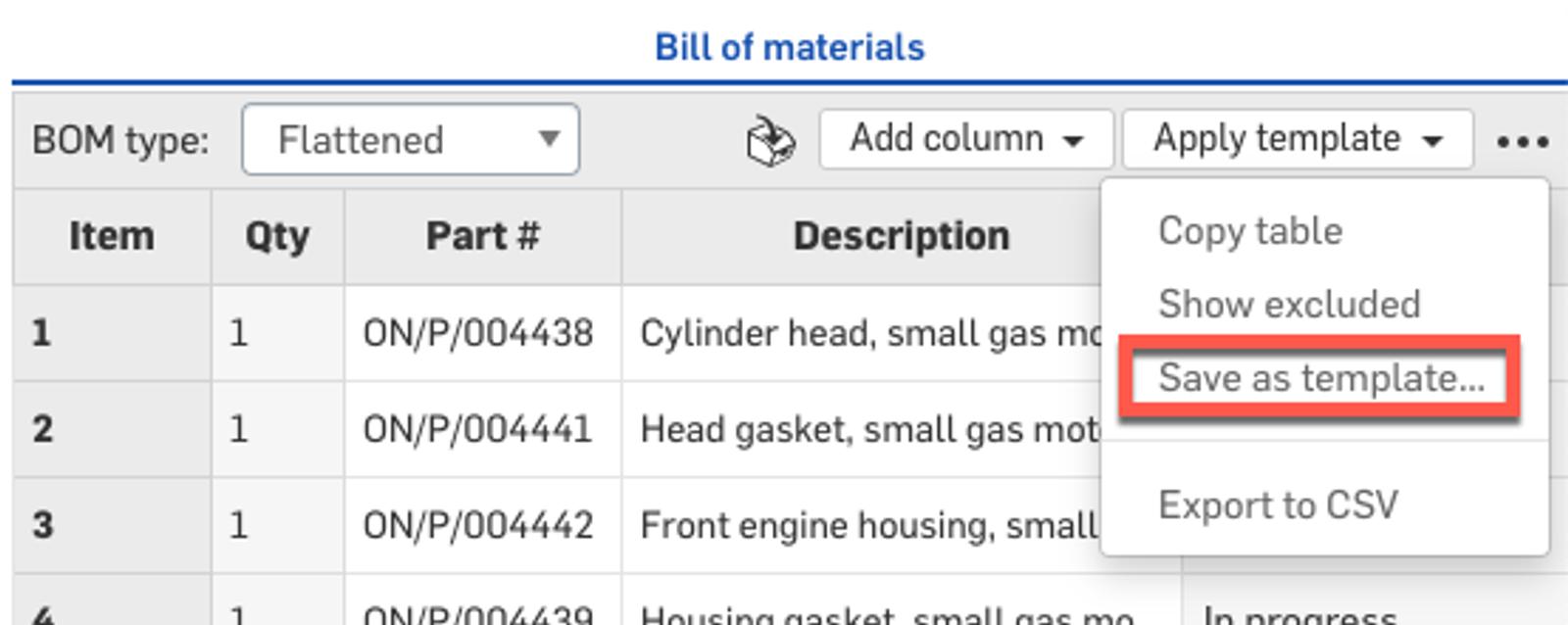This screenshot has height=625, width=1568.
Task: Click the three-dot overflow menu icon
Action: click(1522, 142)
